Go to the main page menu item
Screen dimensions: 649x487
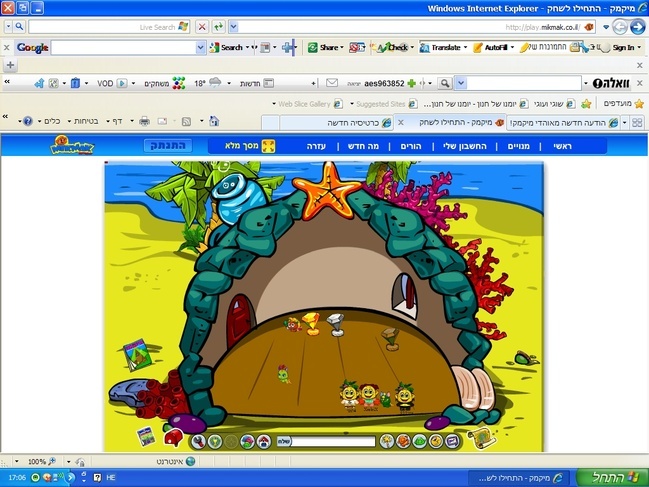point(562,146)
